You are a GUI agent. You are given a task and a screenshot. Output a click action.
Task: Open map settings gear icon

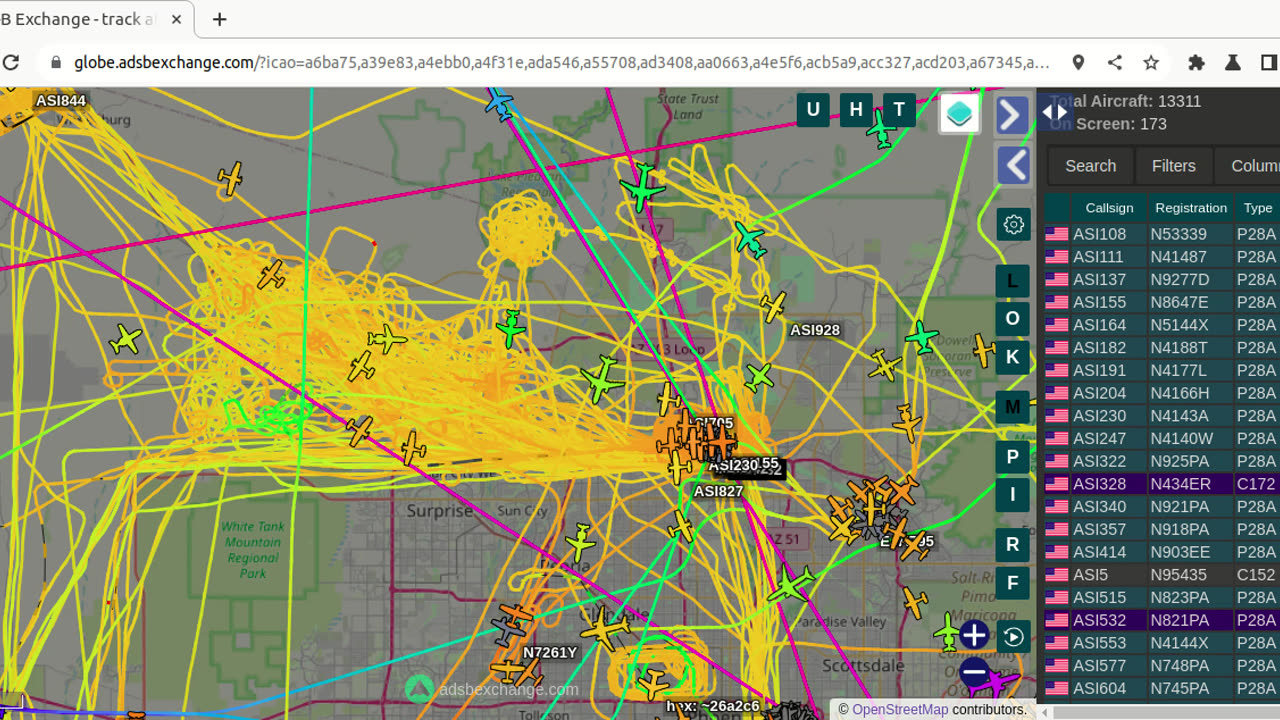1013,224
